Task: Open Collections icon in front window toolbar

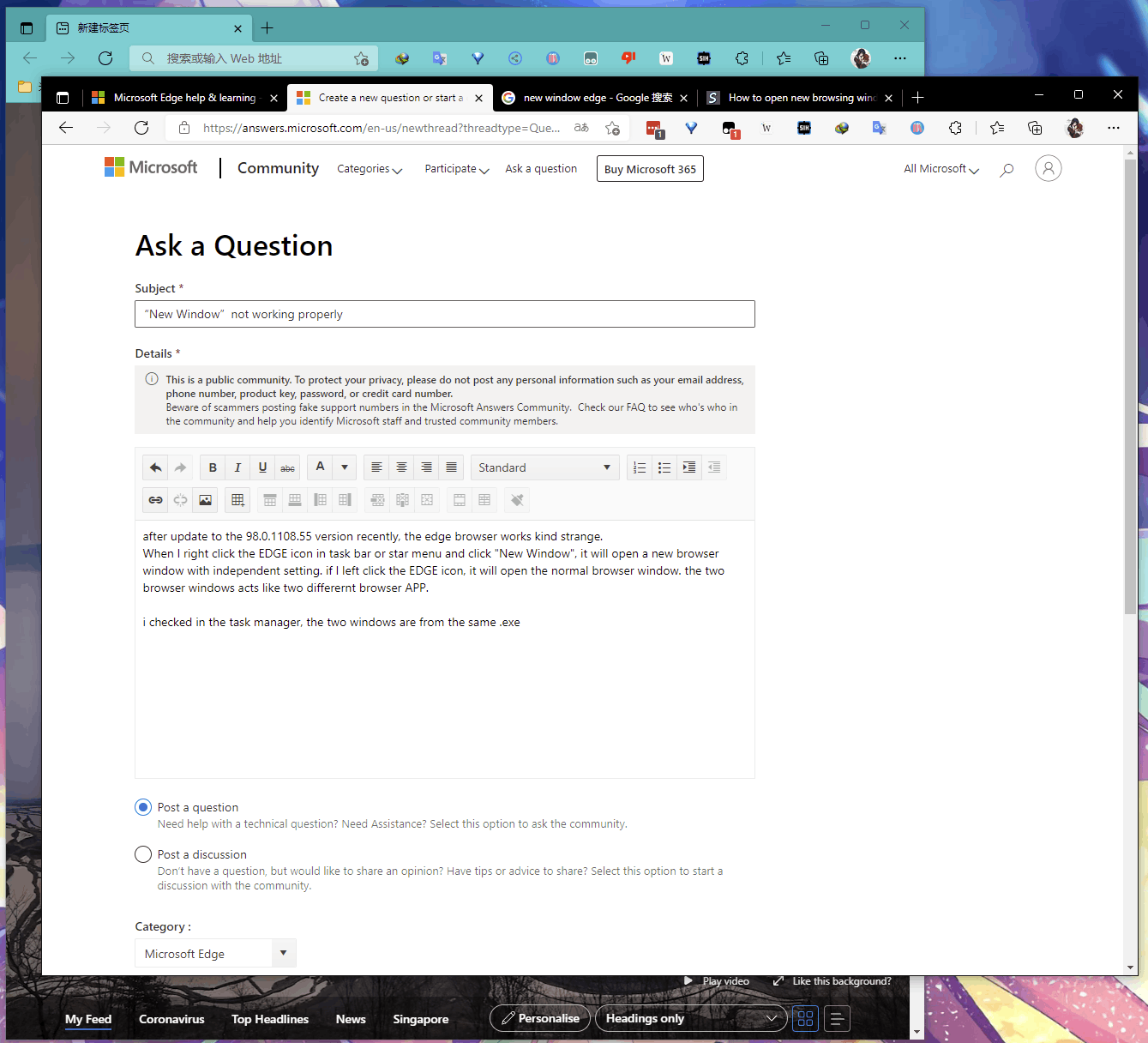Action: coord(1035,128)
